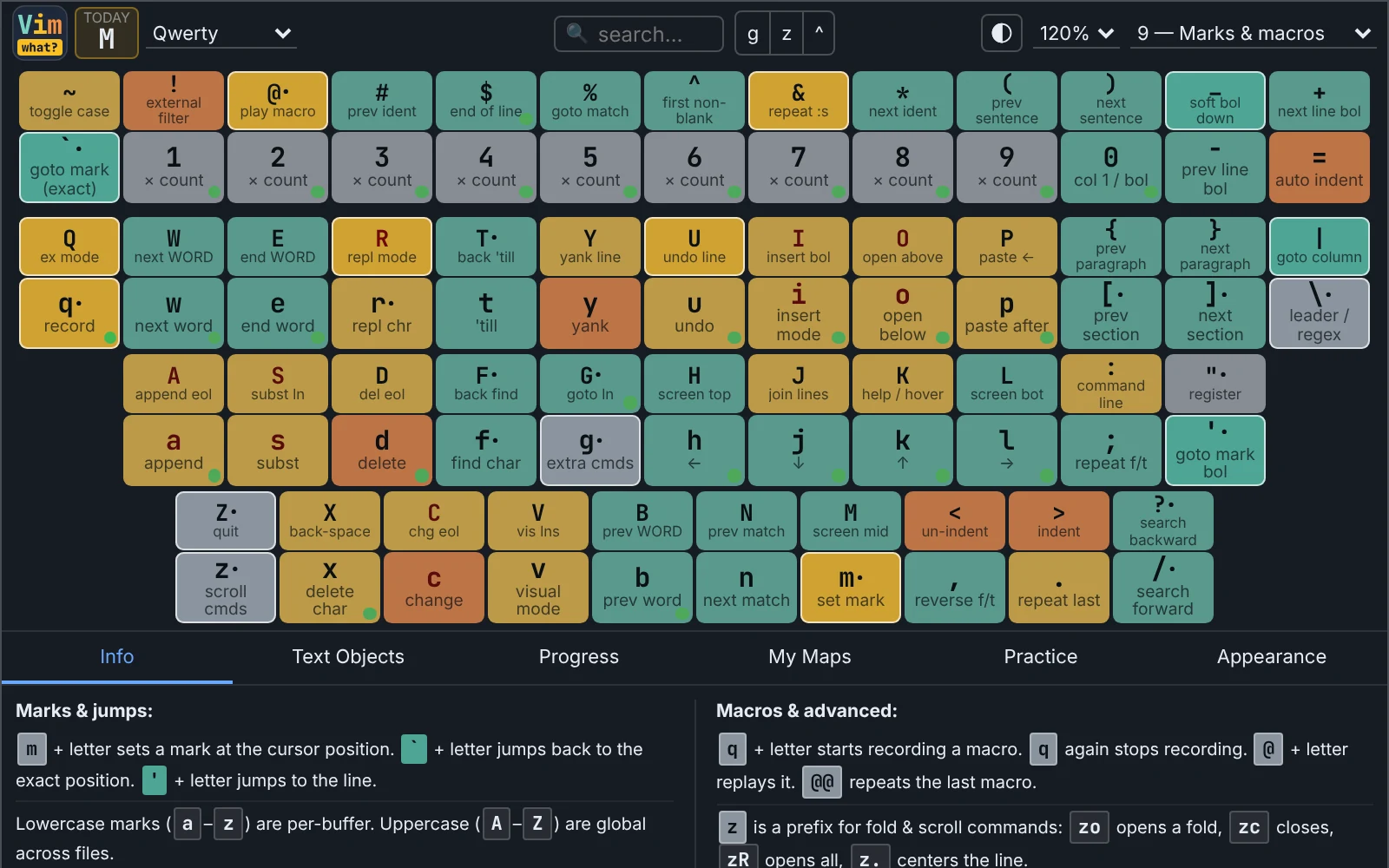Click the Vim what? logo

click(40, 33)
